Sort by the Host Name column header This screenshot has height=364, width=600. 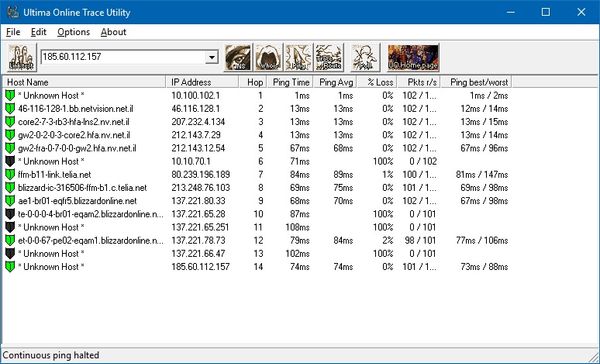coord(85,82)
